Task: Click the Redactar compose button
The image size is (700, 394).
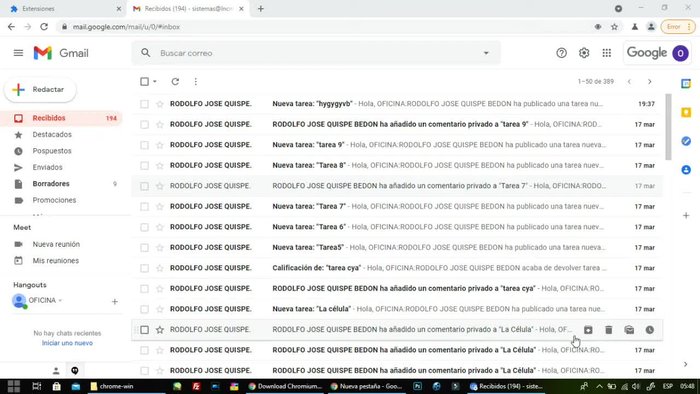Action: click(x=41, y=90)
